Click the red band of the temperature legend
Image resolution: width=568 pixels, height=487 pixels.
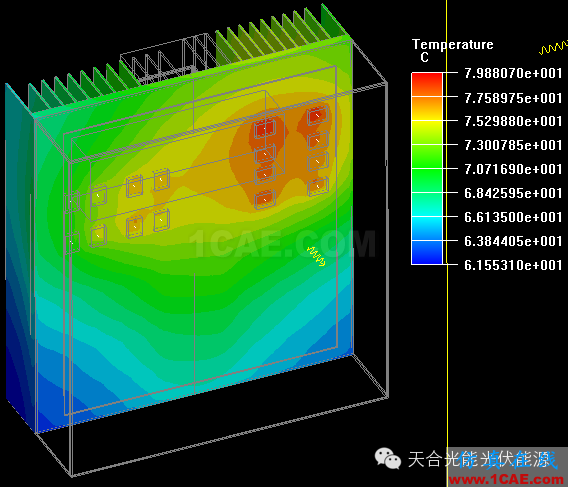(x=427, y=84)
